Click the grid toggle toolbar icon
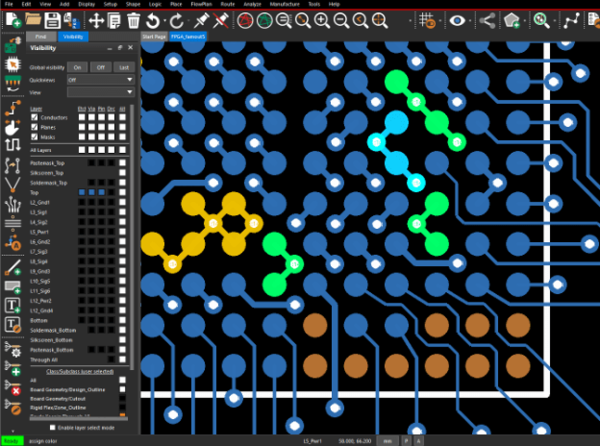Screen dimensions: 600x446 point(427,20)
